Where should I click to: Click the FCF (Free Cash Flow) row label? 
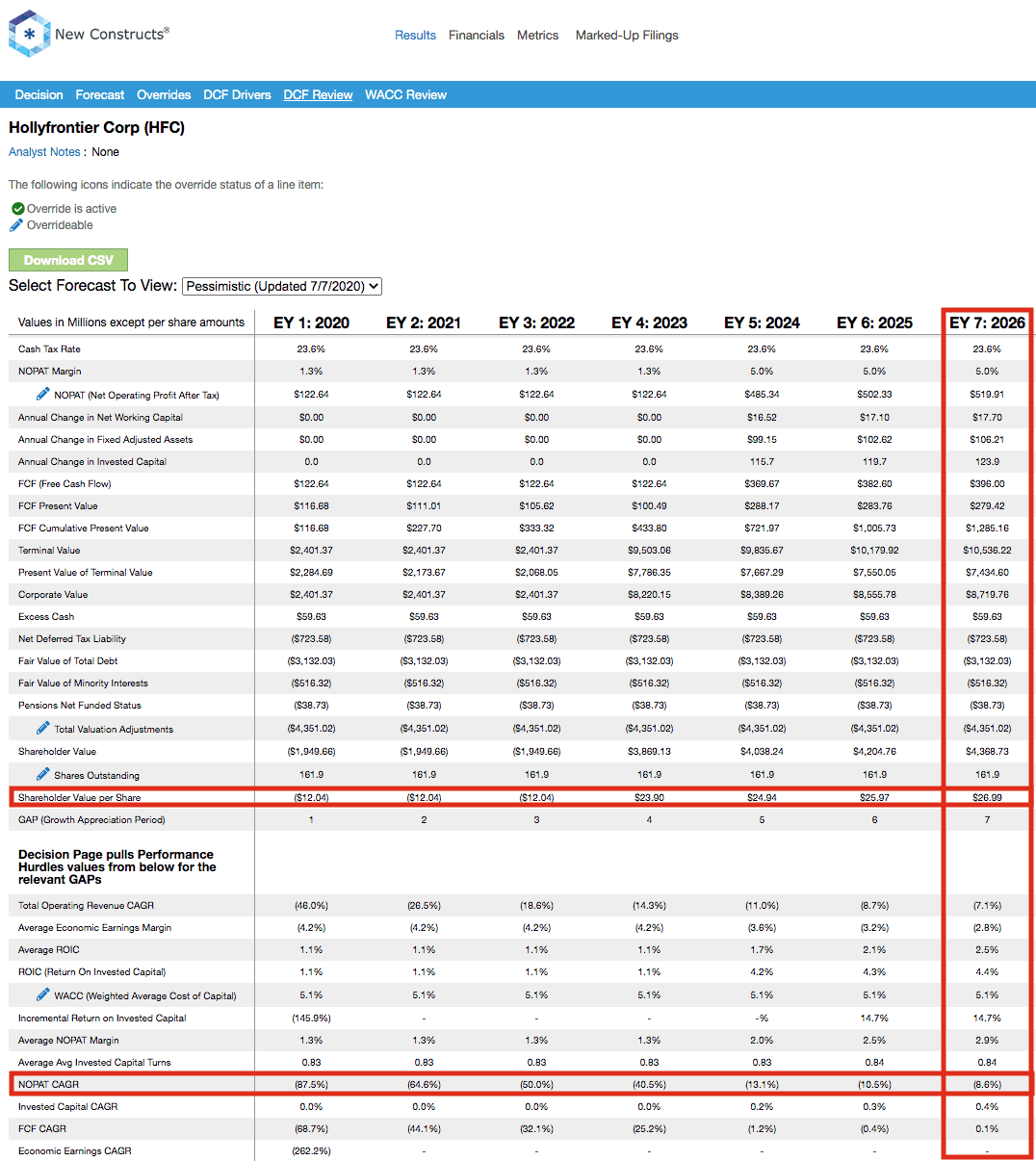[x=65, y=484]
